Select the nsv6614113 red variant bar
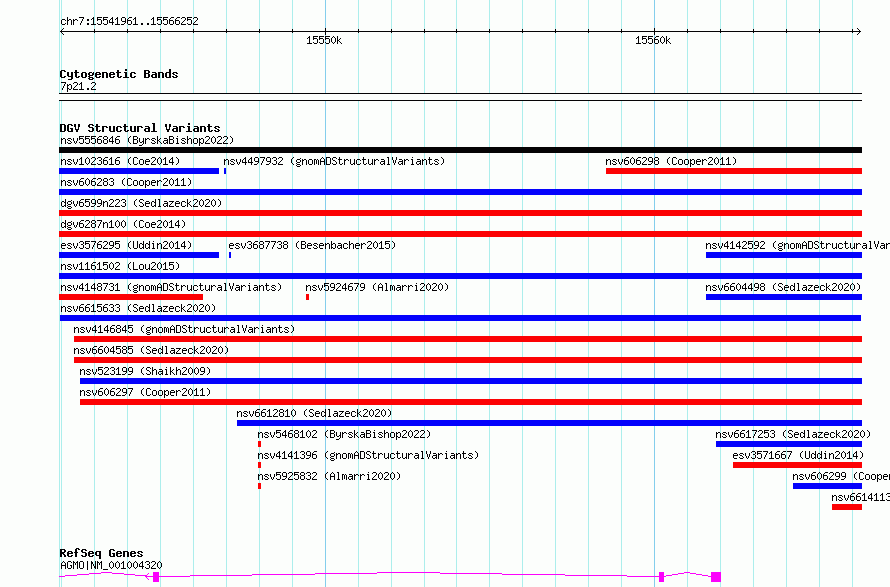Screen dimensions: 890x587 click(847, 507)
